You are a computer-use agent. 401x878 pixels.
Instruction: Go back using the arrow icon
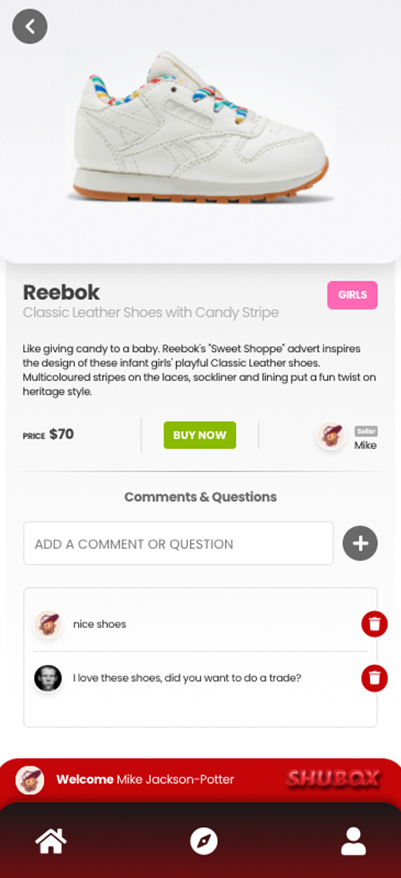pyautogui.click(x=30, y=26)
